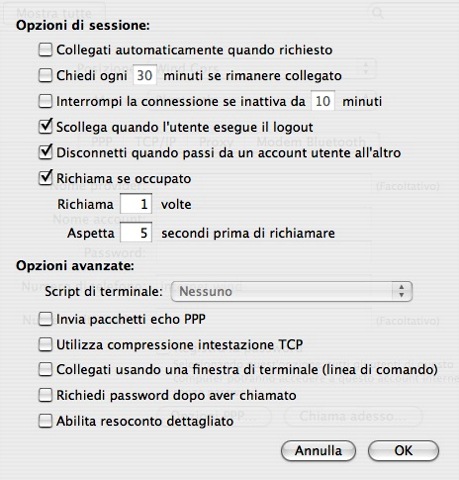
Task: Enable Abilita resoconto dettagliato checkbox
Action: [x=45, y=421]
